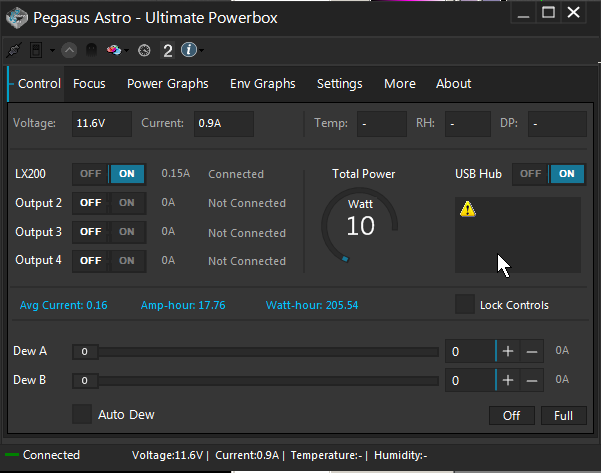Image resolution: width=601 pixels, height=473 pixels.
Task: Click the Connected status bar indicator
Action: click(43, 455)
